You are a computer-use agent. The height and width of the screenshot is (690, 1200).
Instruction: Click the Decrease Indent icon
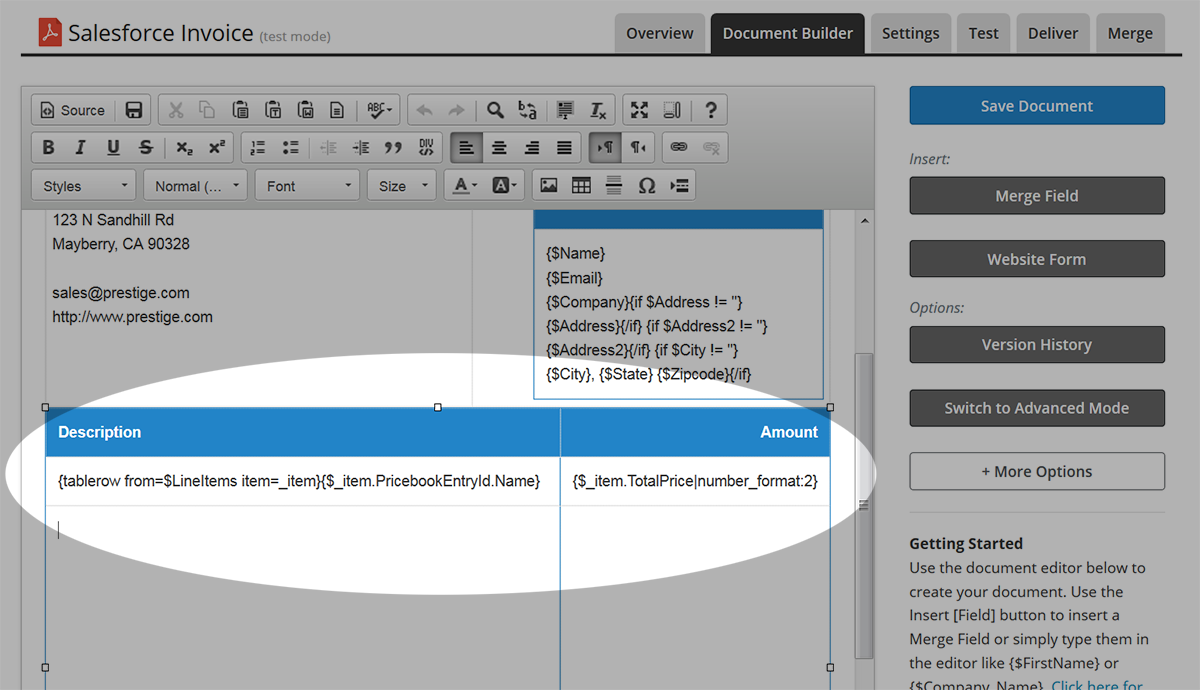[x=328, y=147]
